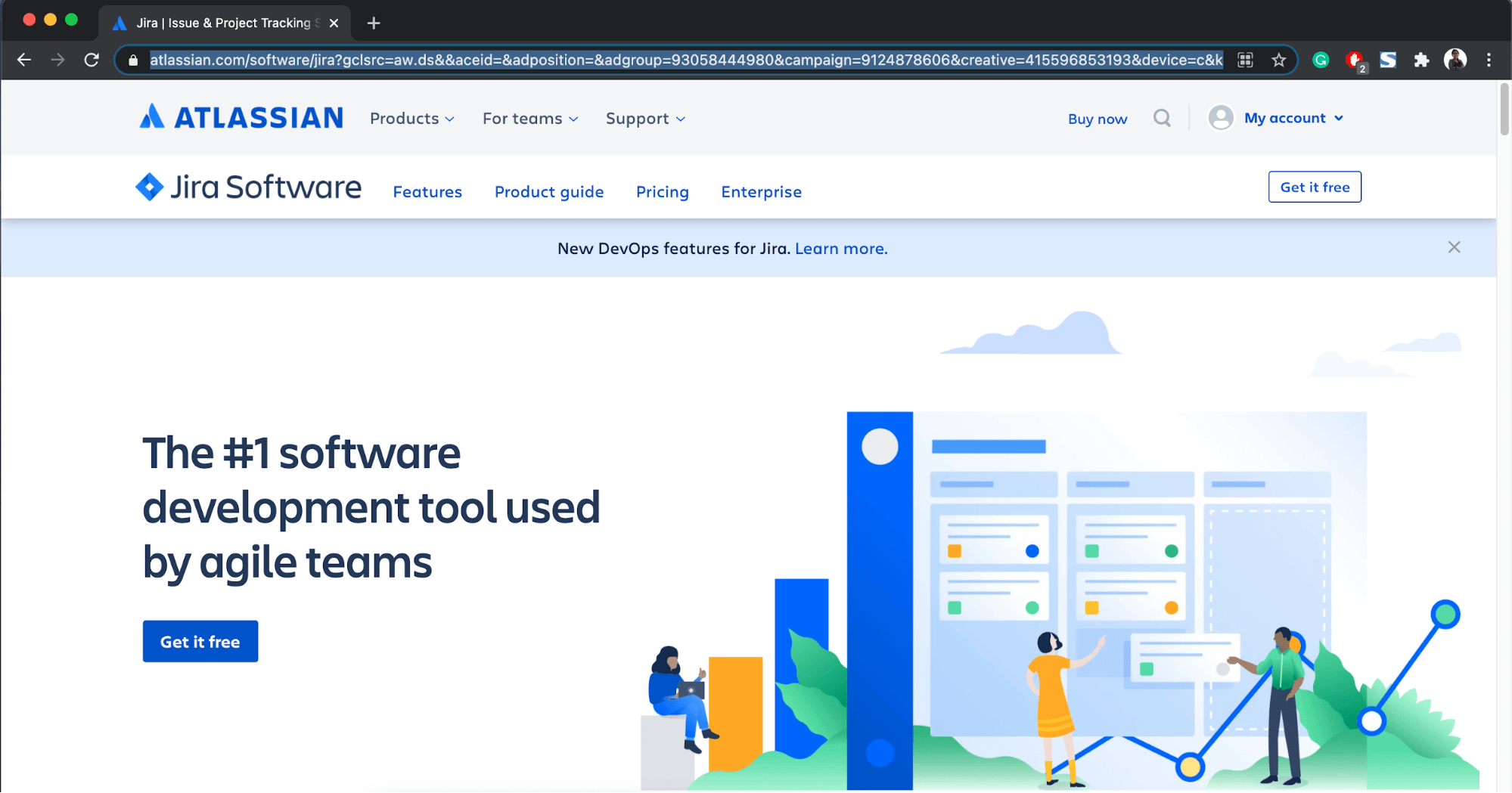Dismiss the DevOps features banner
This screenshot has width=1512, height=793.
1454,247
